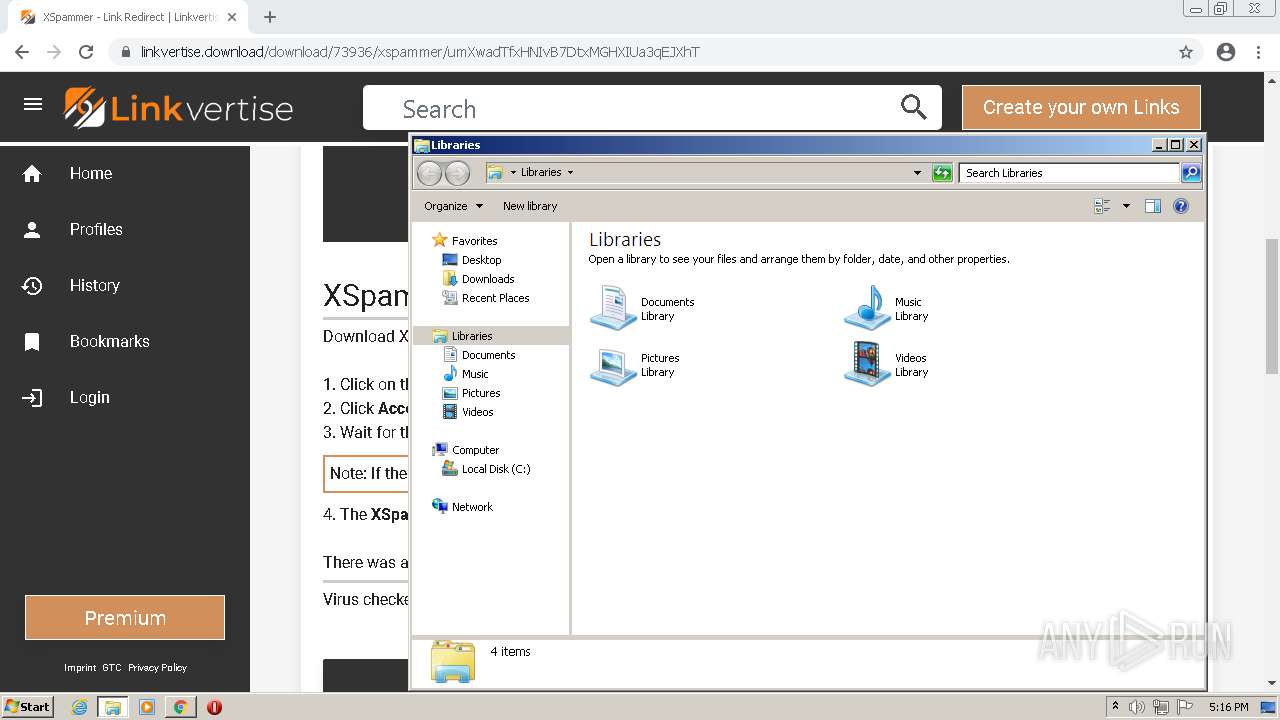
Task: Click the Linkvertise logo
Action: pos(179,108)
